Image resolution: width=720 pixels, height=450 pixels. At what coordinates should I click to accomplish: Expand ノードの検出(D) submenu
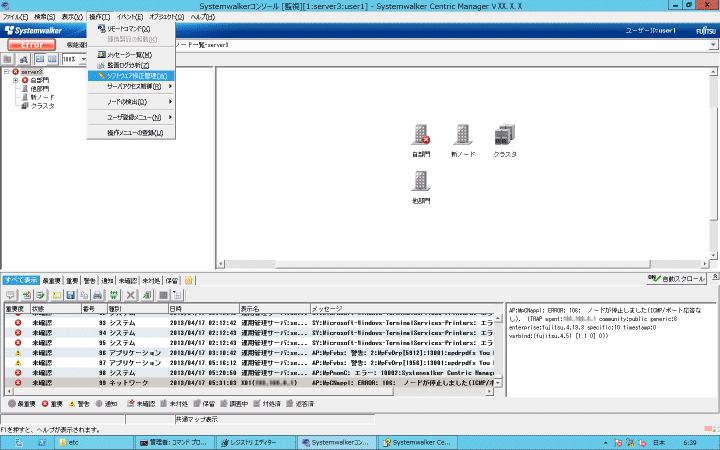(x=131, y=102)
